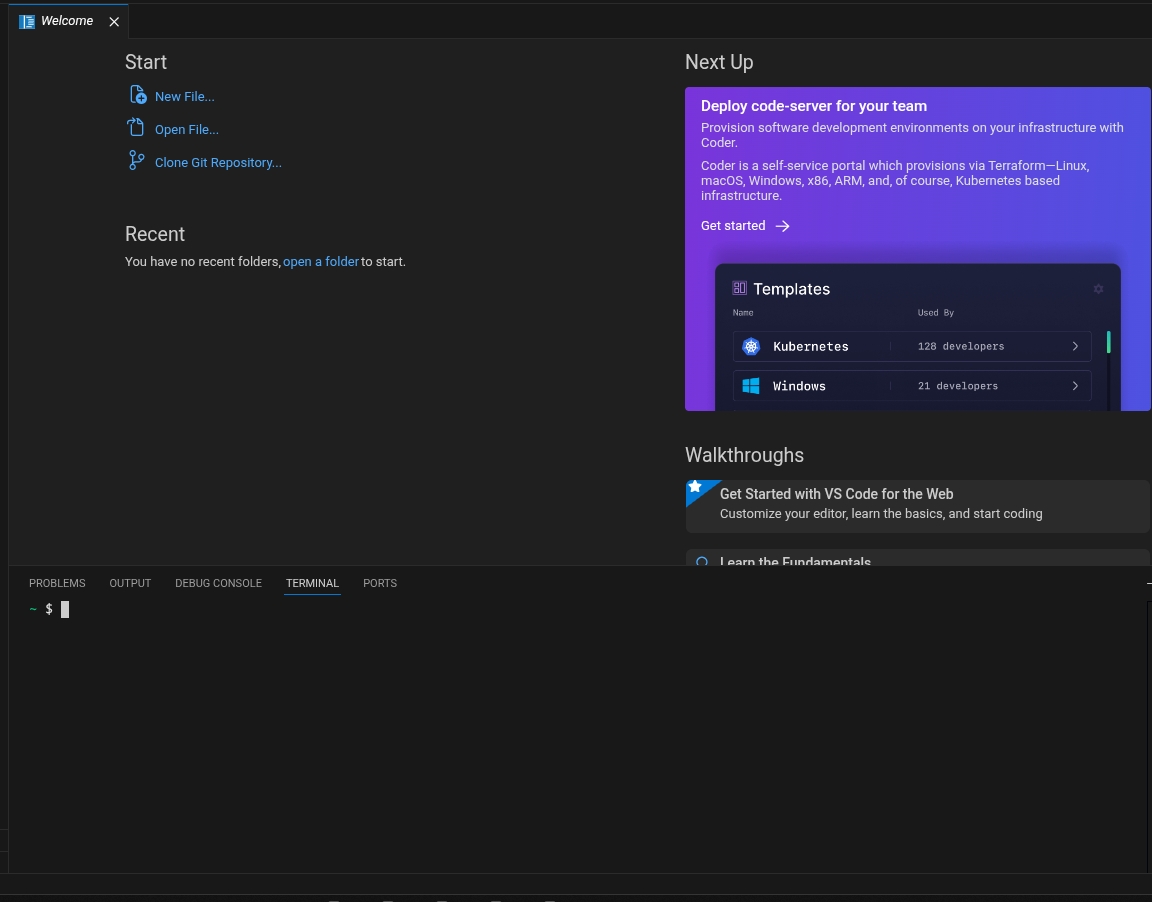Close the Welcome tab
1152x902 pixels.
[x=114, y=22]
